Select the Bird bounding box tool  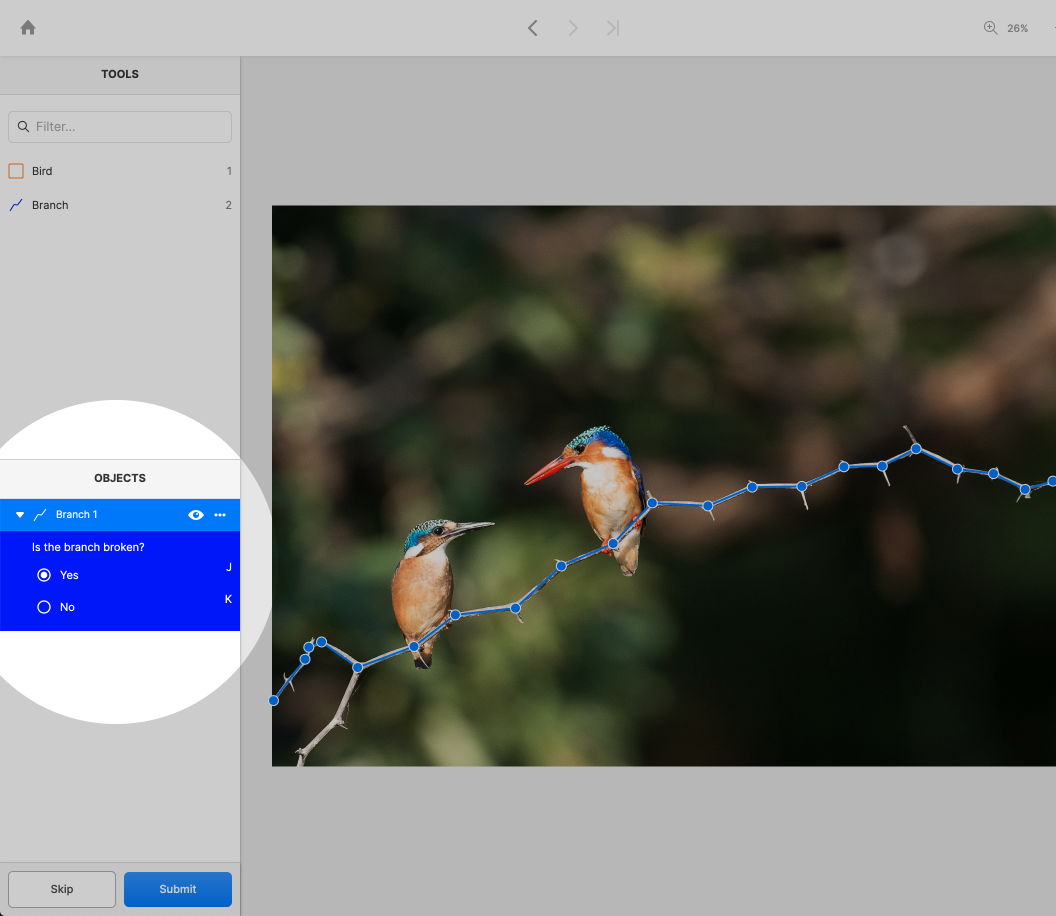click(x=120, y=171)
